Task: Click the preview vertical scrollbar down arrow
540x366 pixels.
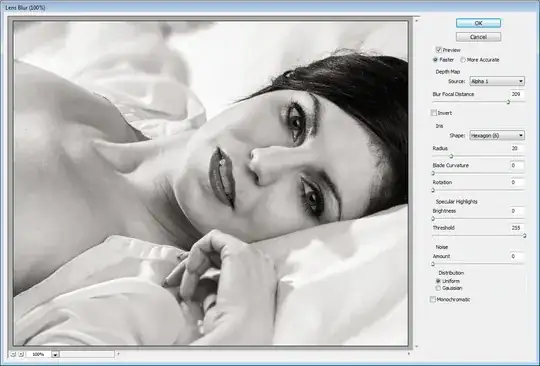Action: pos(416,346)
